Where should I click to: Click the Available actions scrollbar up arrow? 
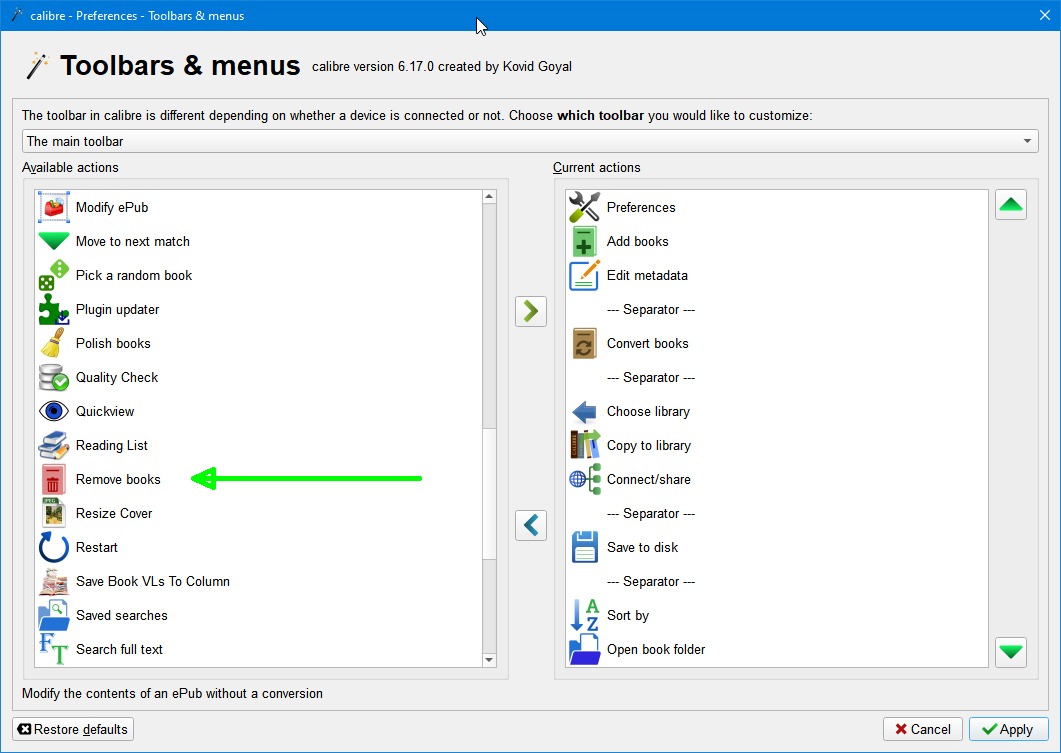[x=489, y=197]
